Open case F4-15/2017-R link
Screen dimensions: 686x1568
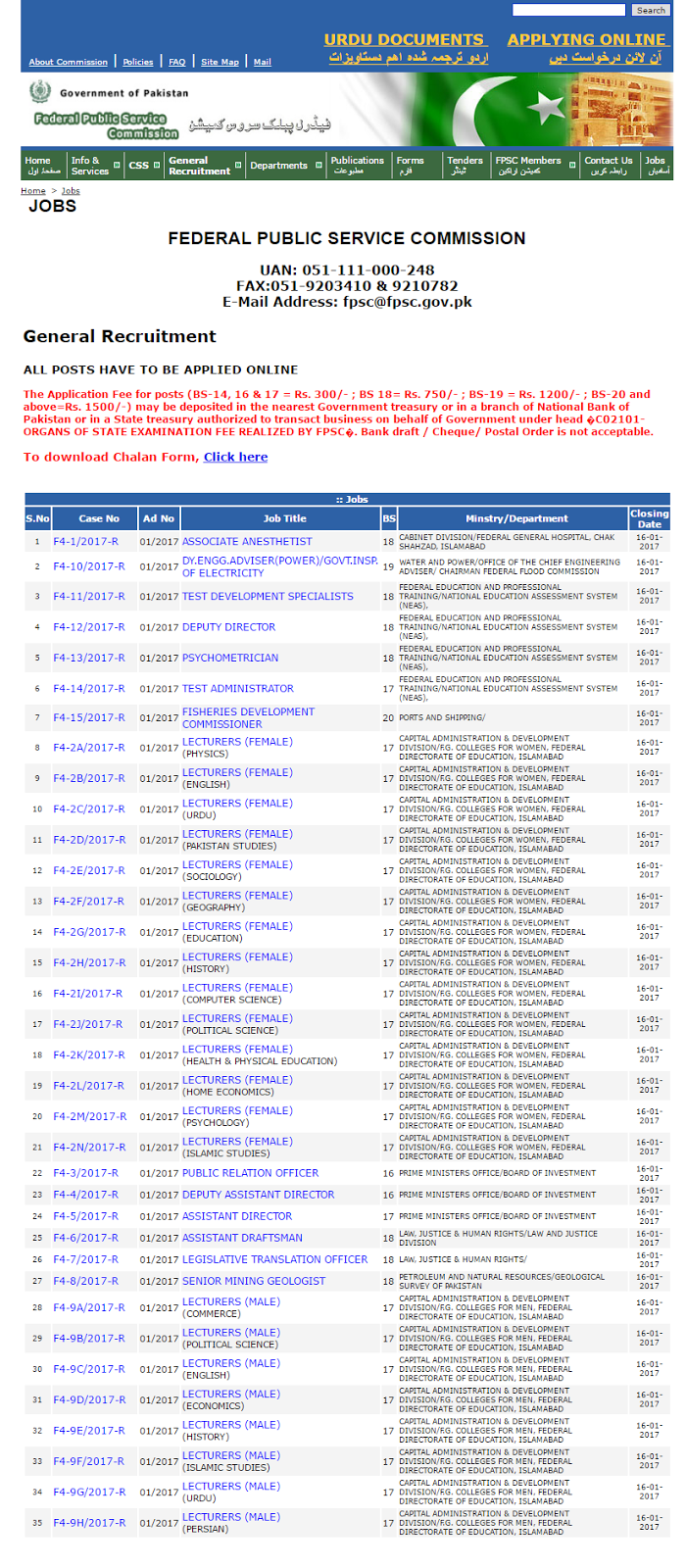(x=89, y=718)
